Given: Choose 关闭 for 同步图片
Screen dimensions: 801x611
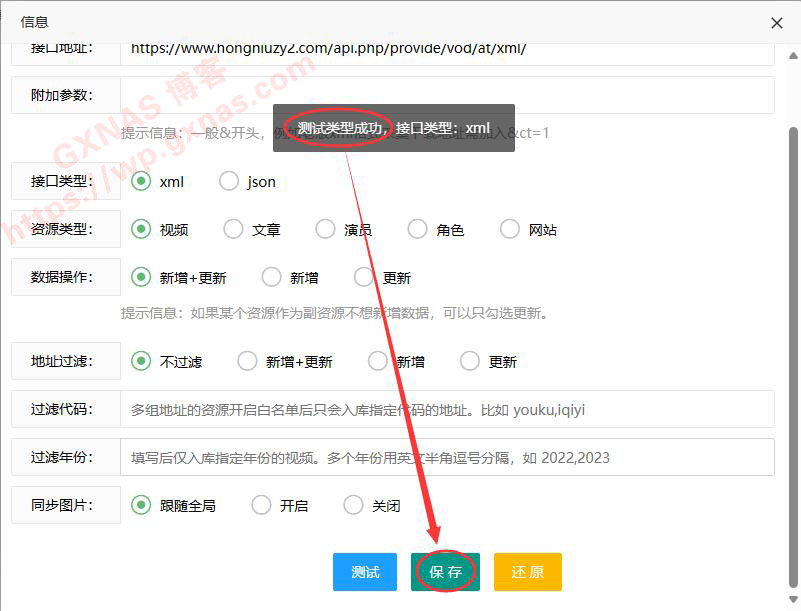Looking at the screenshot, I should pos(354,505).
